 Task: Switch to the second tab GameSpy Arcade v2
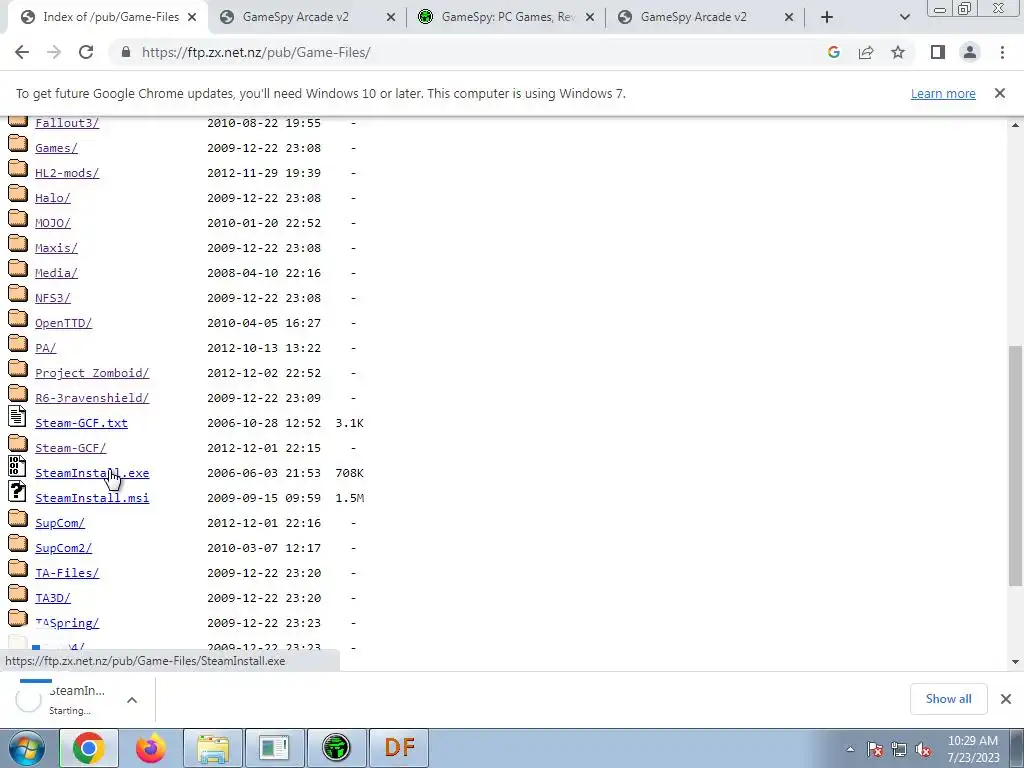pyautogui.click(x=308, y=17)
